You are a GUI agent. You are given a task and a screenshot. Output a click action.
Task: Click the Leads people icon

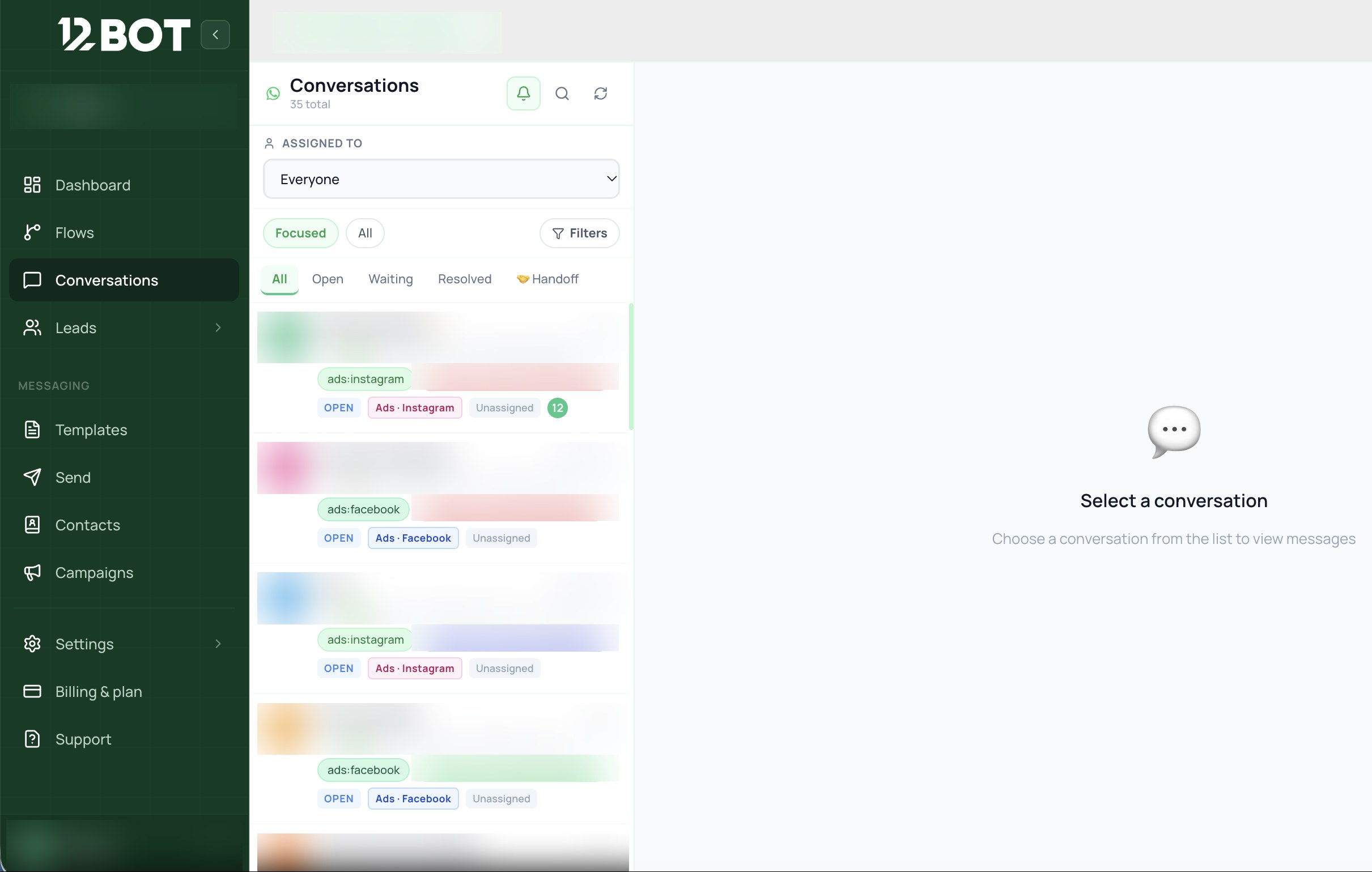coord(32,327)
